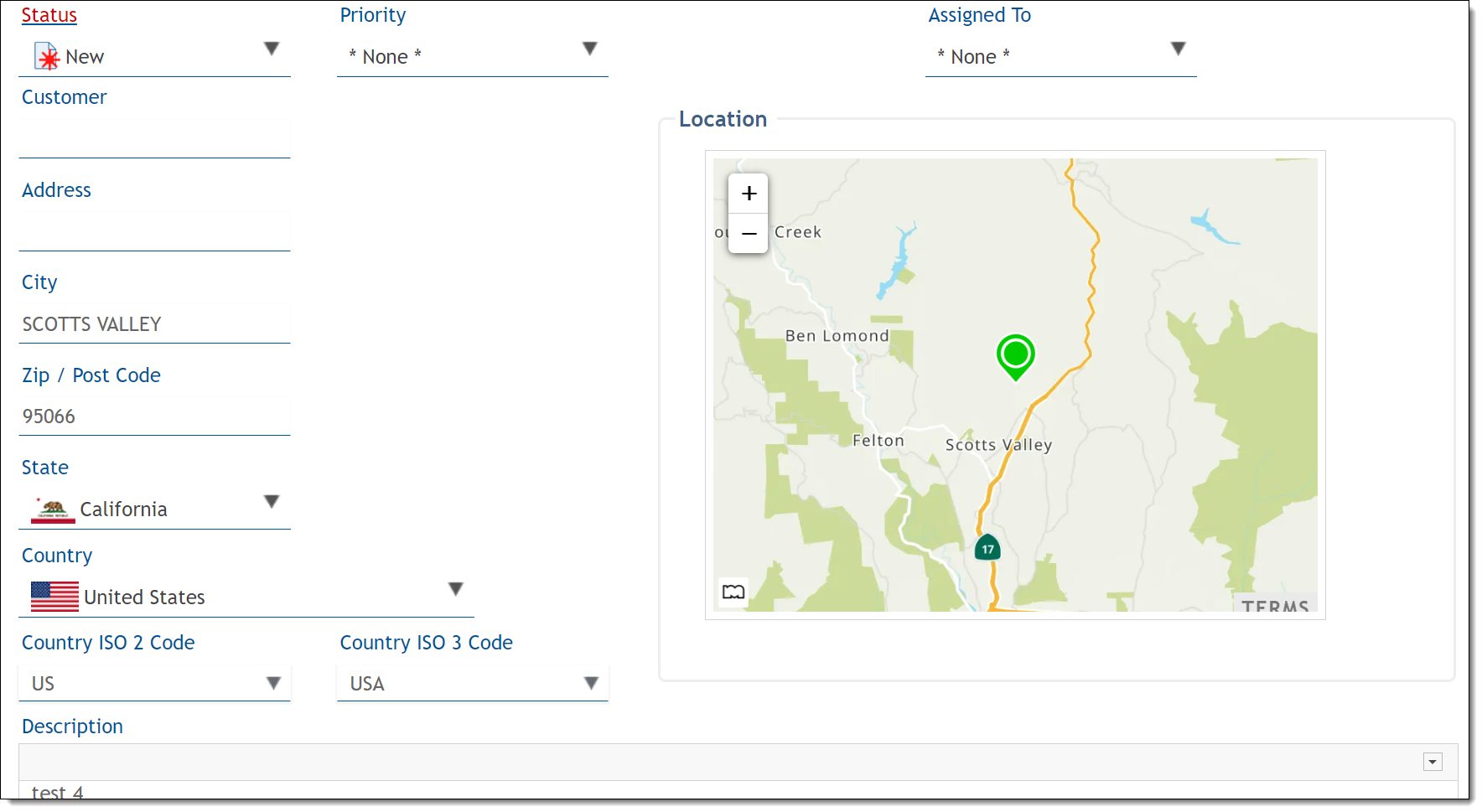Screen dimensions: 1482x812
Task: Click the map TERMS link
Action: point(1275,605)
